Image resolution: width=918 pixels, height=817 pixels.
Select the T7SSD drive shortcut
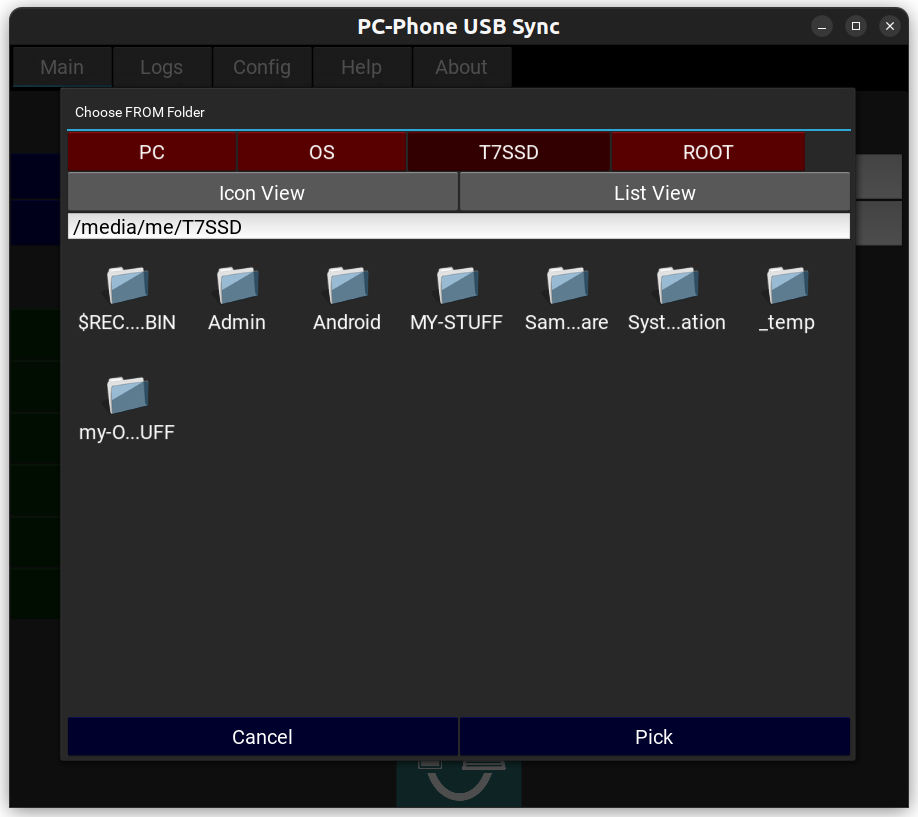coord(509,152)
